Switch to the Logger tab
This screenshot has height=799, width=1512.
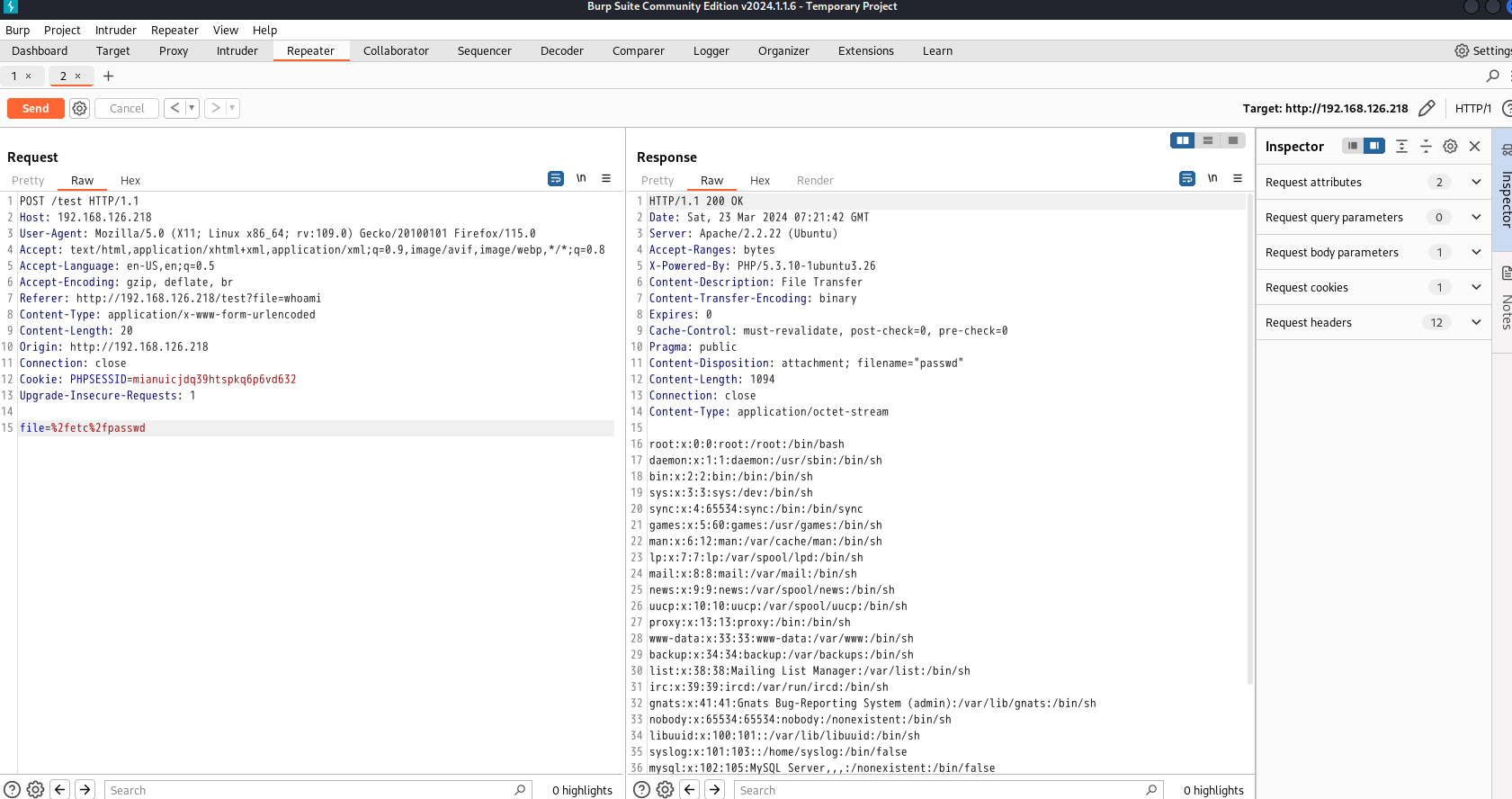pos(711,51)
